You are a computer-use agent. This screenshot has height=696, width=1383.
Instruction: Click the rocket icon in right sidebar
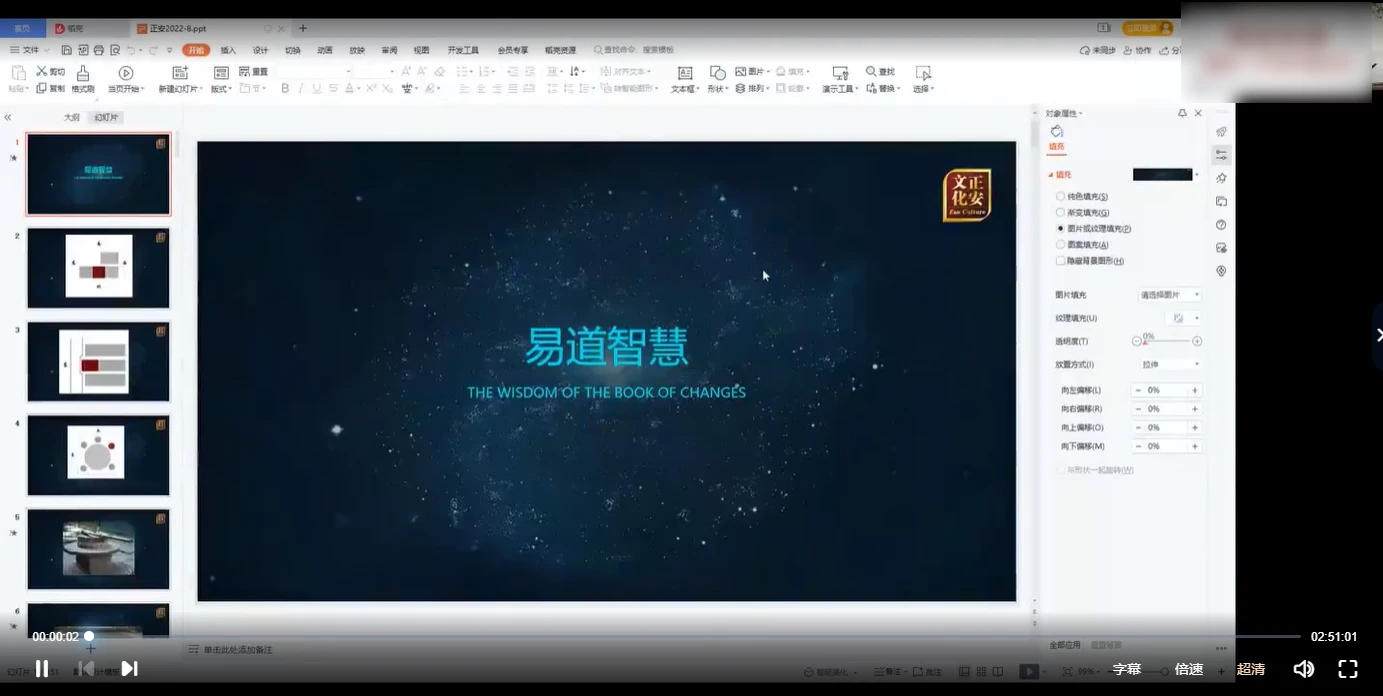(x=1221, y=132)
